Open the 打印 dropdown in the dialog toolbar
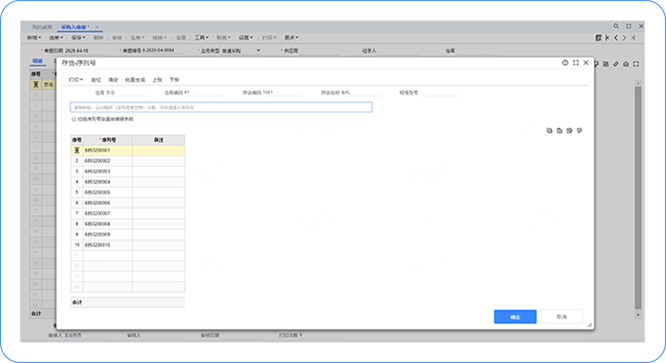 click(76, 80)
